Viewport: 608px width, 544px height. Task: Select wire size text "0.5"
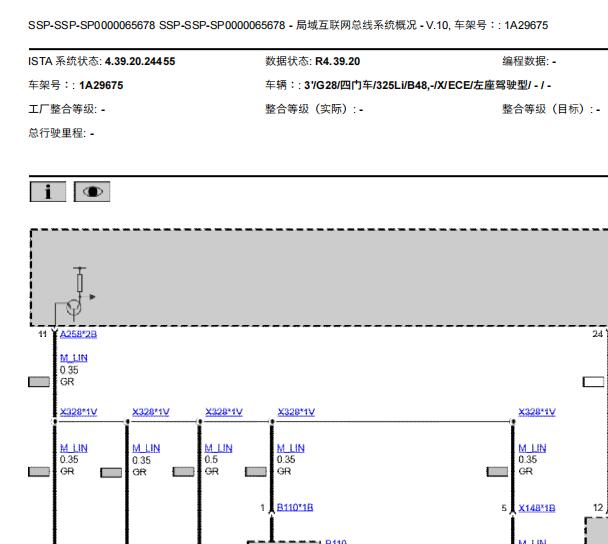coord(211,459)
